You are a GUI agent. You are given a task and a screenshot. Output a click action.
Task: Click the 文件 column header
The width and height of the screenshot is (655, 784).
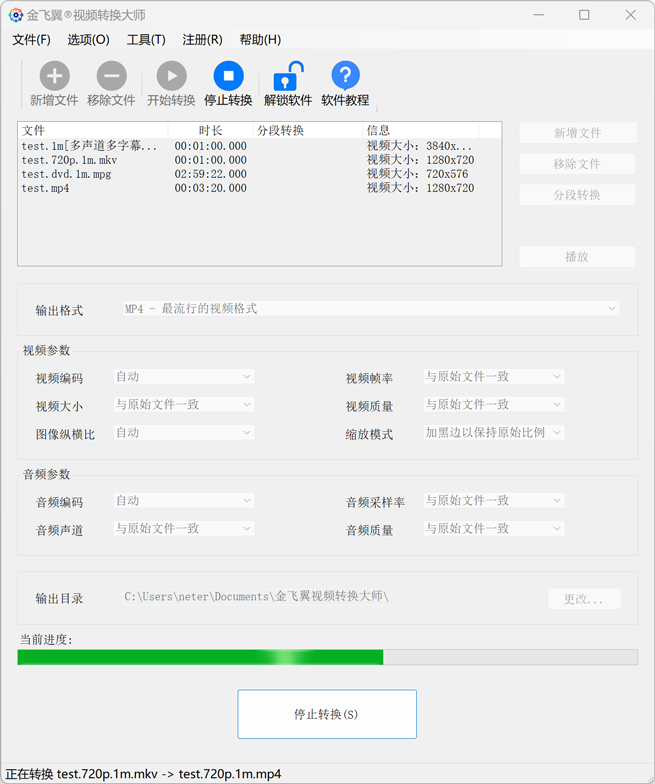tap(93, 130)
